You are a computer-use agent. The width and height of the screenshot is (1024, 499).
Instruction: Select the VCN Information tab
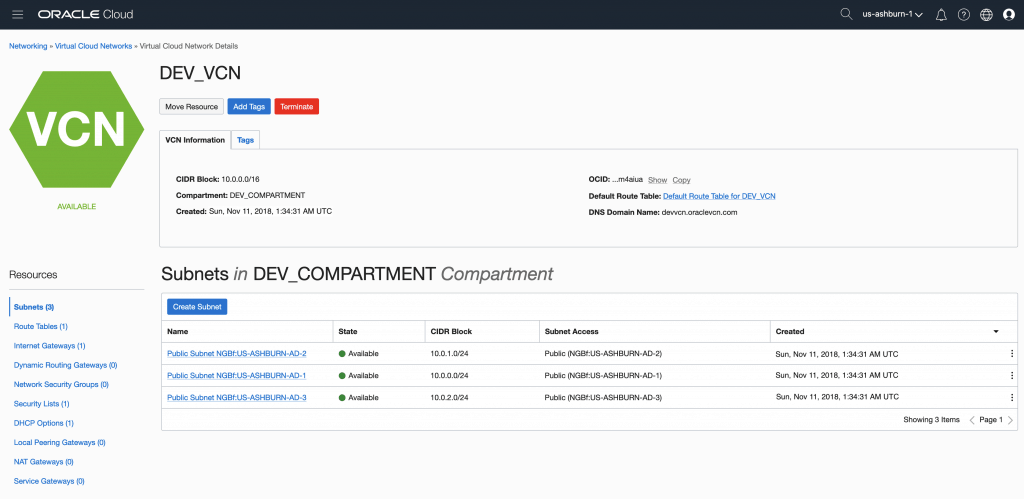coord(195,140)
